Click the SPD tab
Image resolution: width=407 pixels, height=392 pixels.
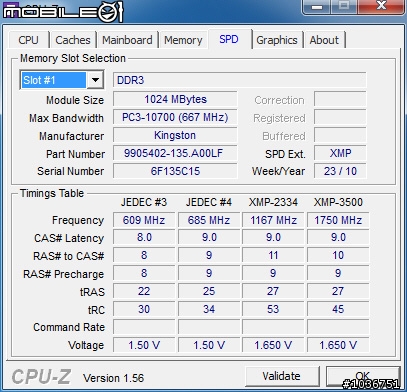(x=229, y=39)
